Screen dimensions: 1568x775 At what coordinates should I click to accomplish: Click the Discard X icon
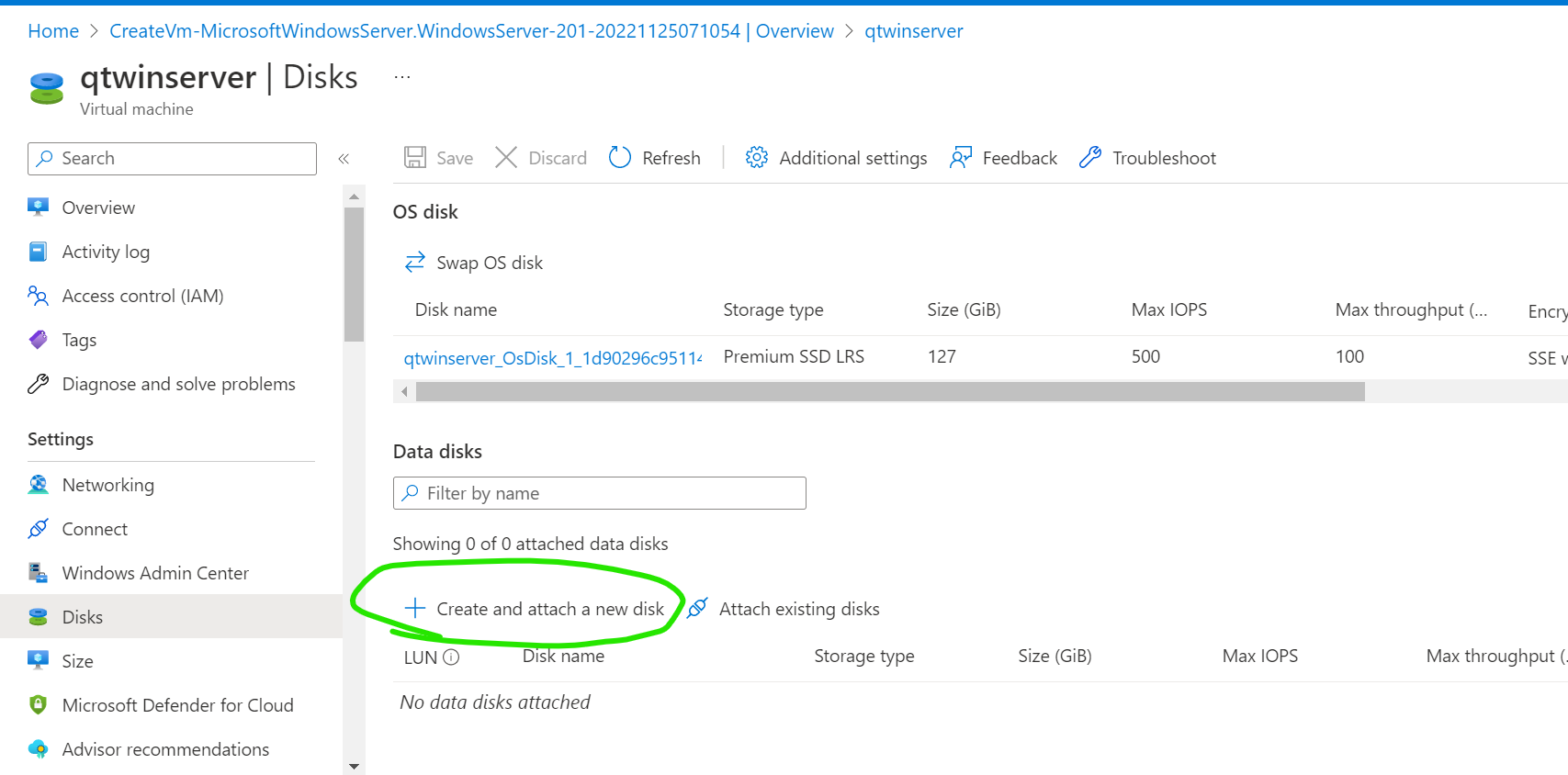506,158
